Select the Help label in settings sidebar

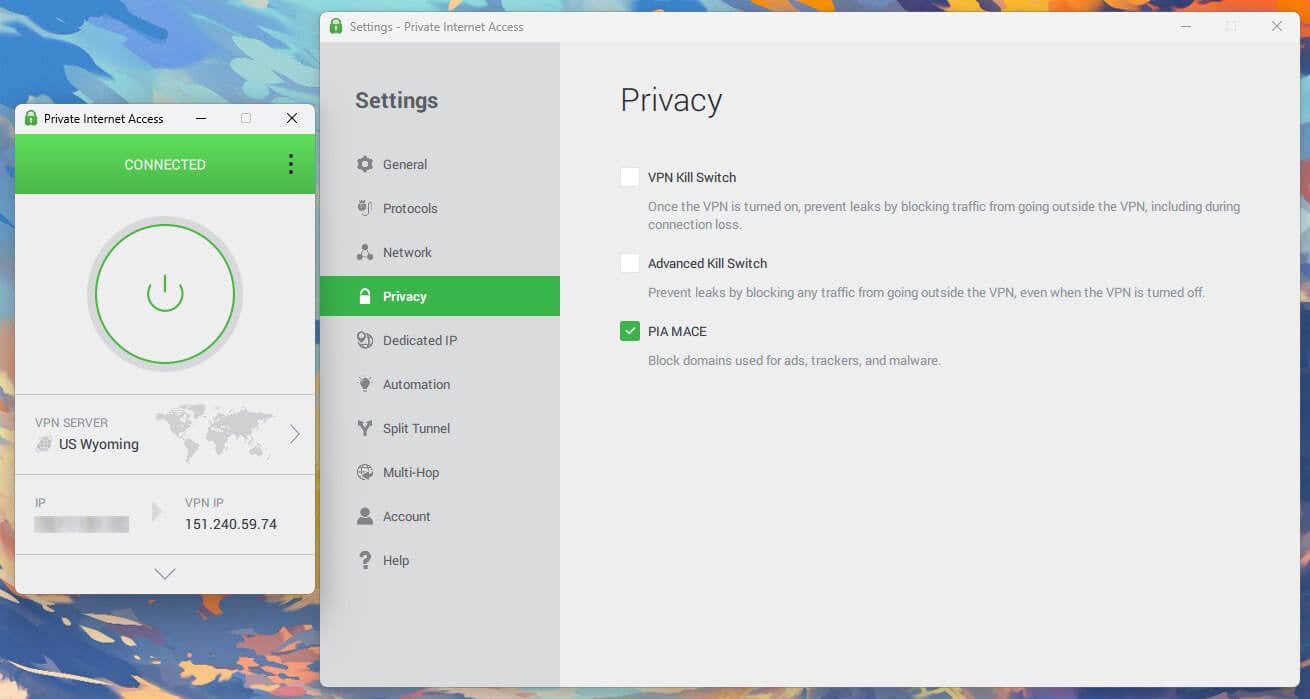[396, 560]
